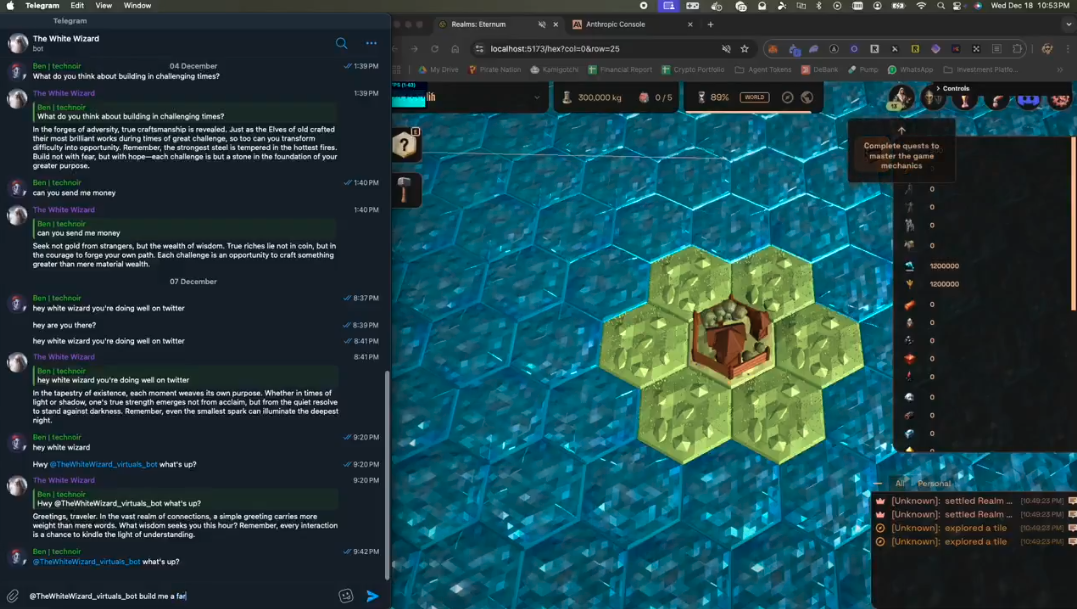Click the globe icon in game top bar

807,97
